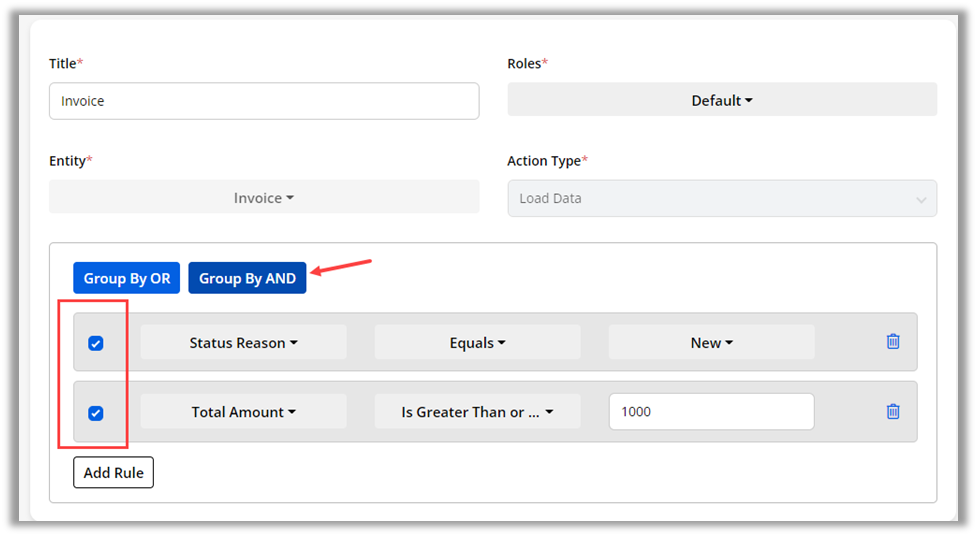Delete the Total Amount rule with trash icon

(x=893, y=411)
